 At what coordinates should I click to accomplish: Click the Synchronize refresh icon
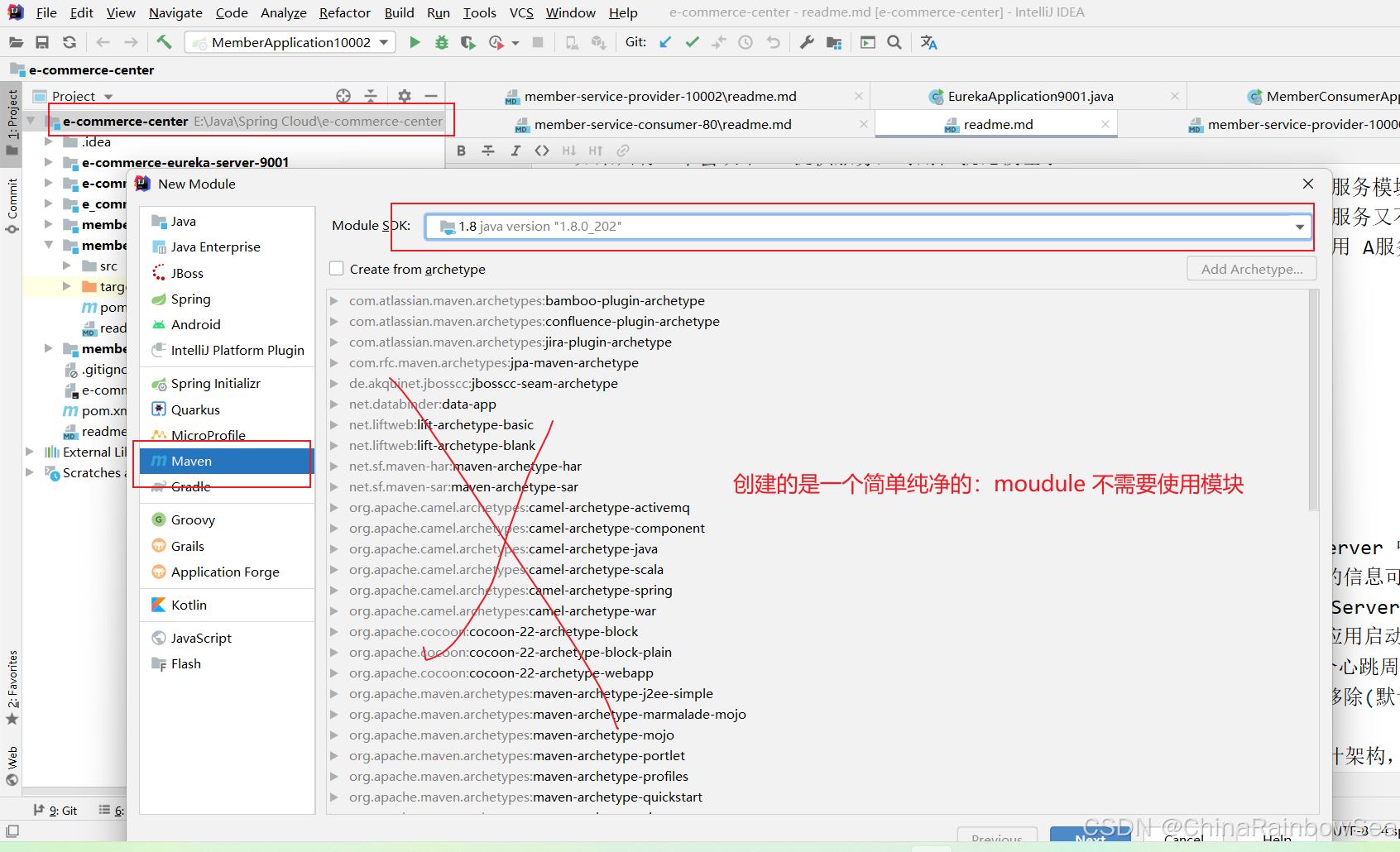click(x=70, y=42)
